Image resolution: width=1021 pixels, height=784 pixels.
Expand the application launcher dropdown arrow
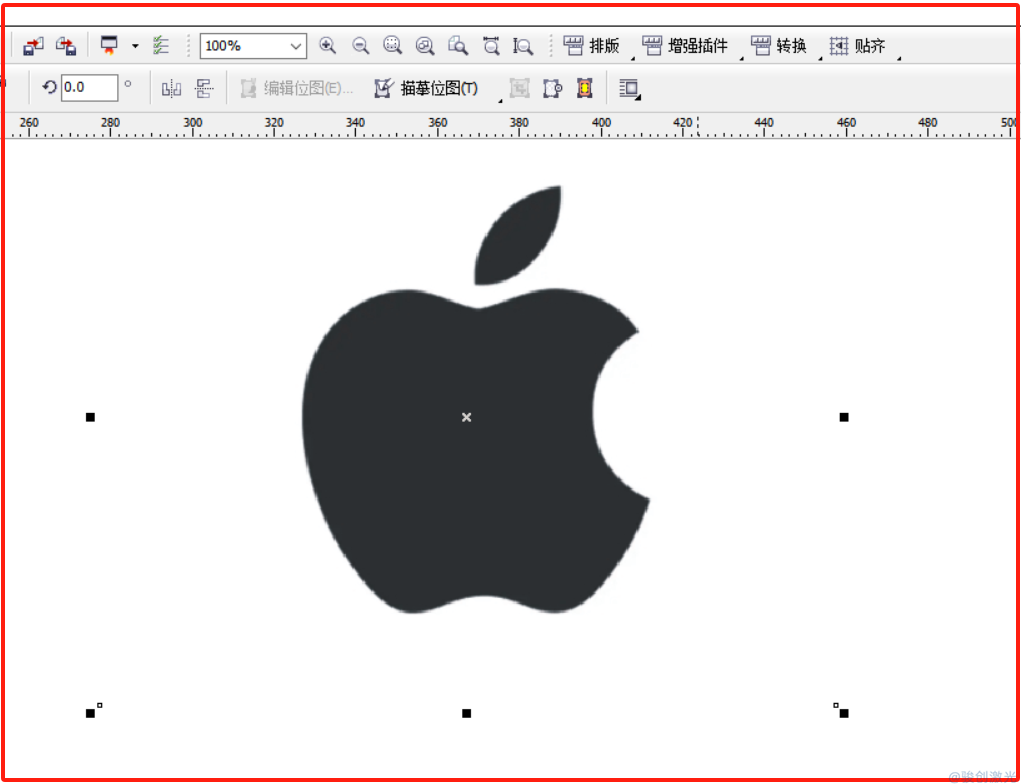tap(135, 46)
